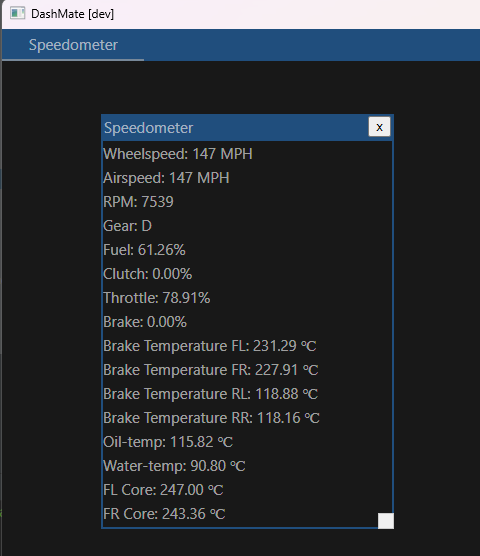Click the Airspeed 147 MPH reading
480x556 pixels.
(x=166, y=178)
